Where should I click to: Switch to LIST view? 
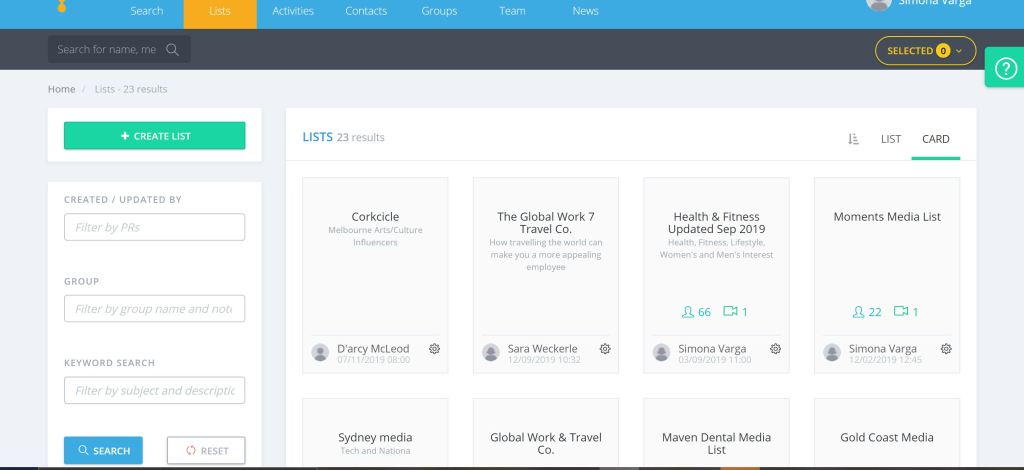890,139
